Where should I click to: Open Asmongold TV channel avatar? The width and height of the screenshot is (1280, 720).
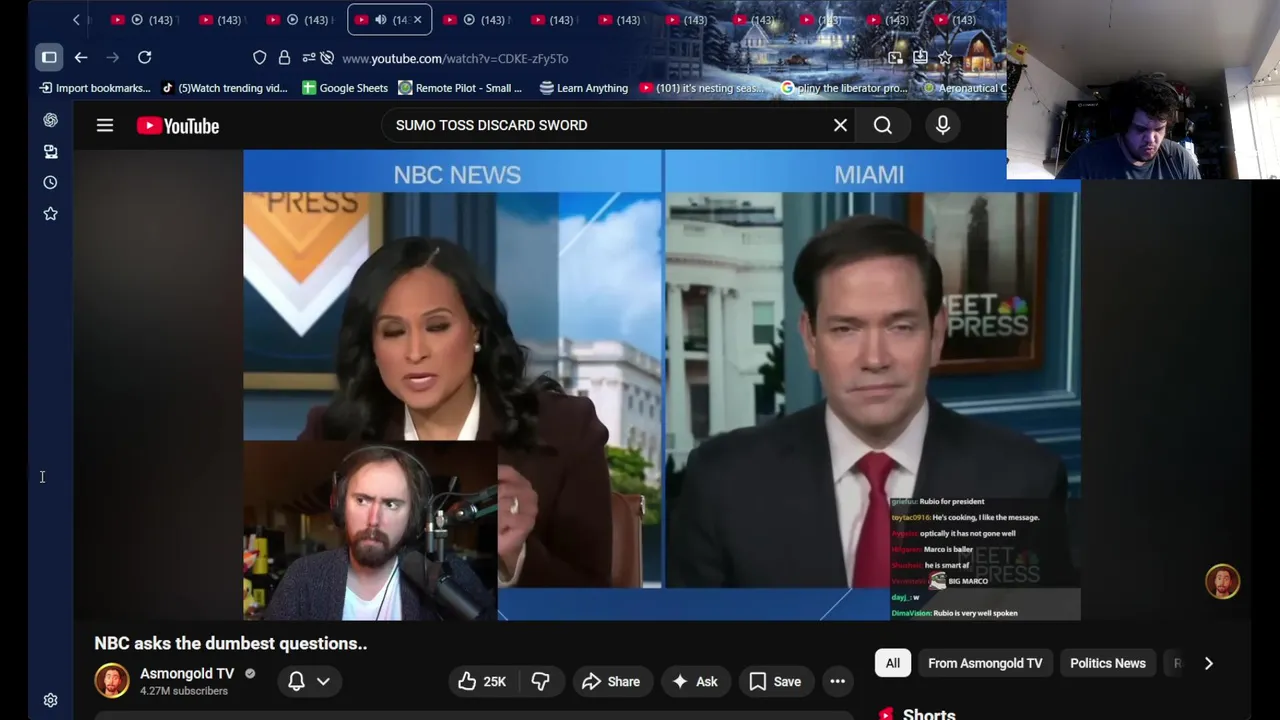pos(112,681)
